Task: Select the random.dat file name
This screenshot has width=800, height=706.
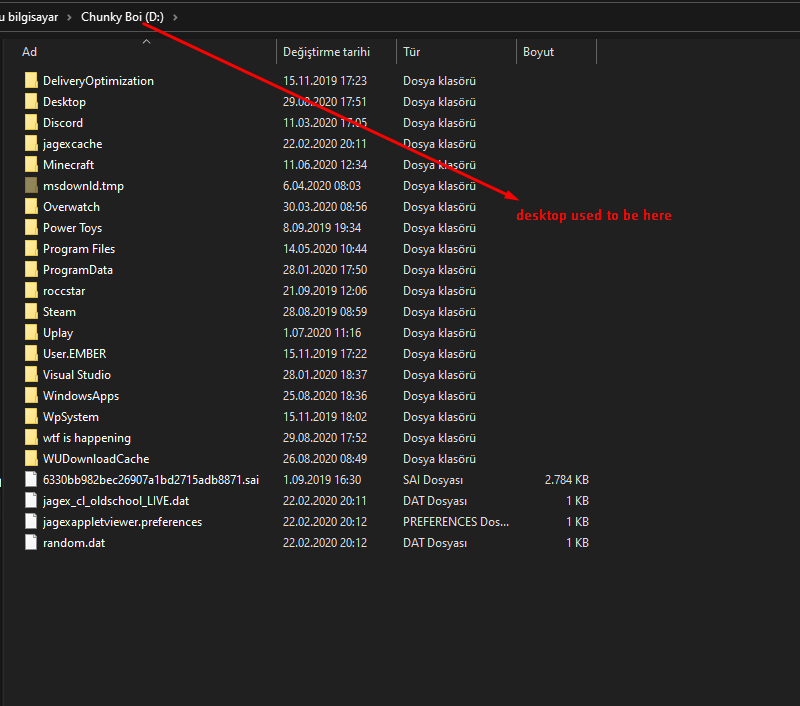Action: [x=74, y=543]
